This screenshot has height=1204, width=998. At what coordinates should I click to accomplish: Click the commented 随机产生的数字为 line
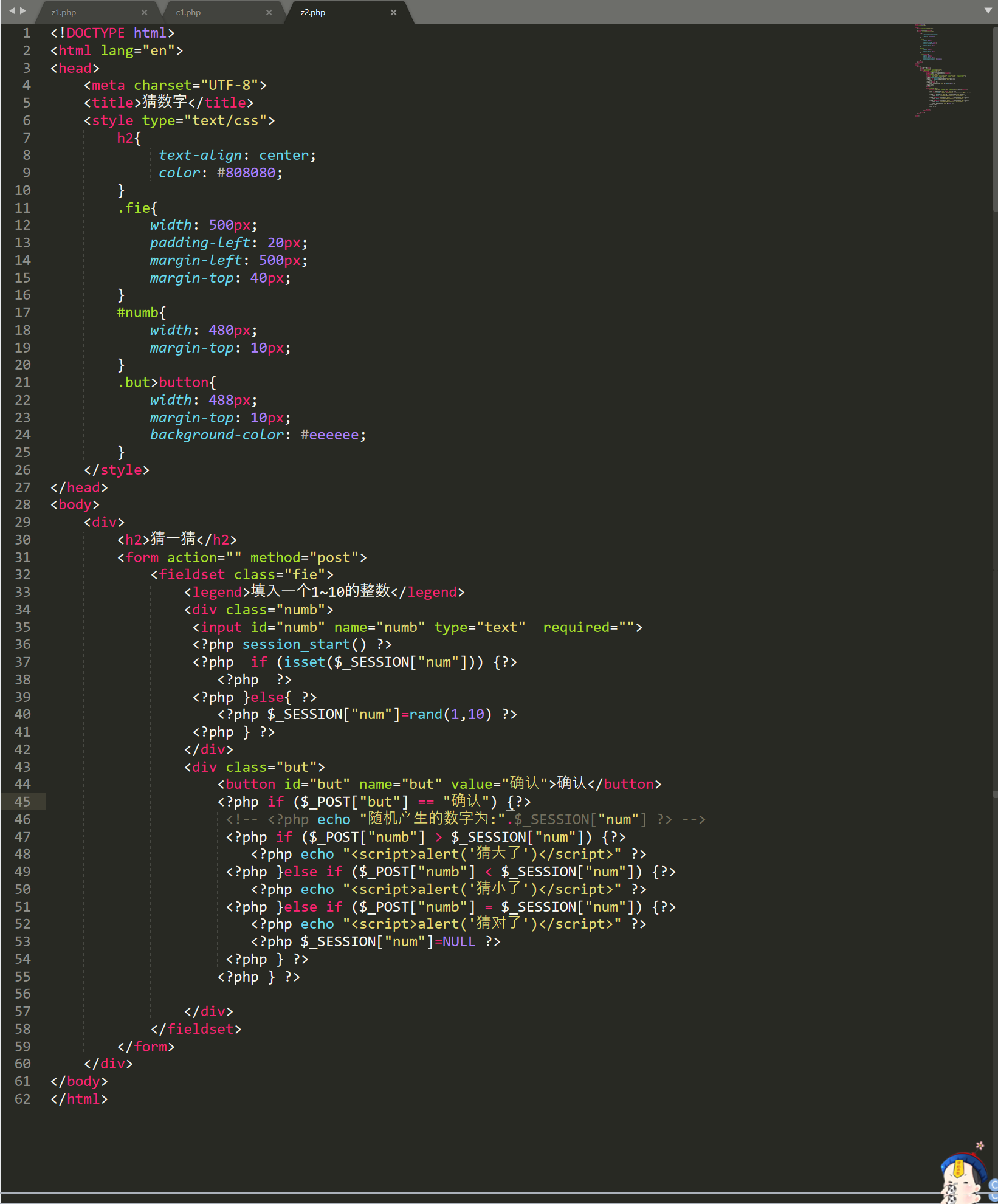[x=466, y=819]
